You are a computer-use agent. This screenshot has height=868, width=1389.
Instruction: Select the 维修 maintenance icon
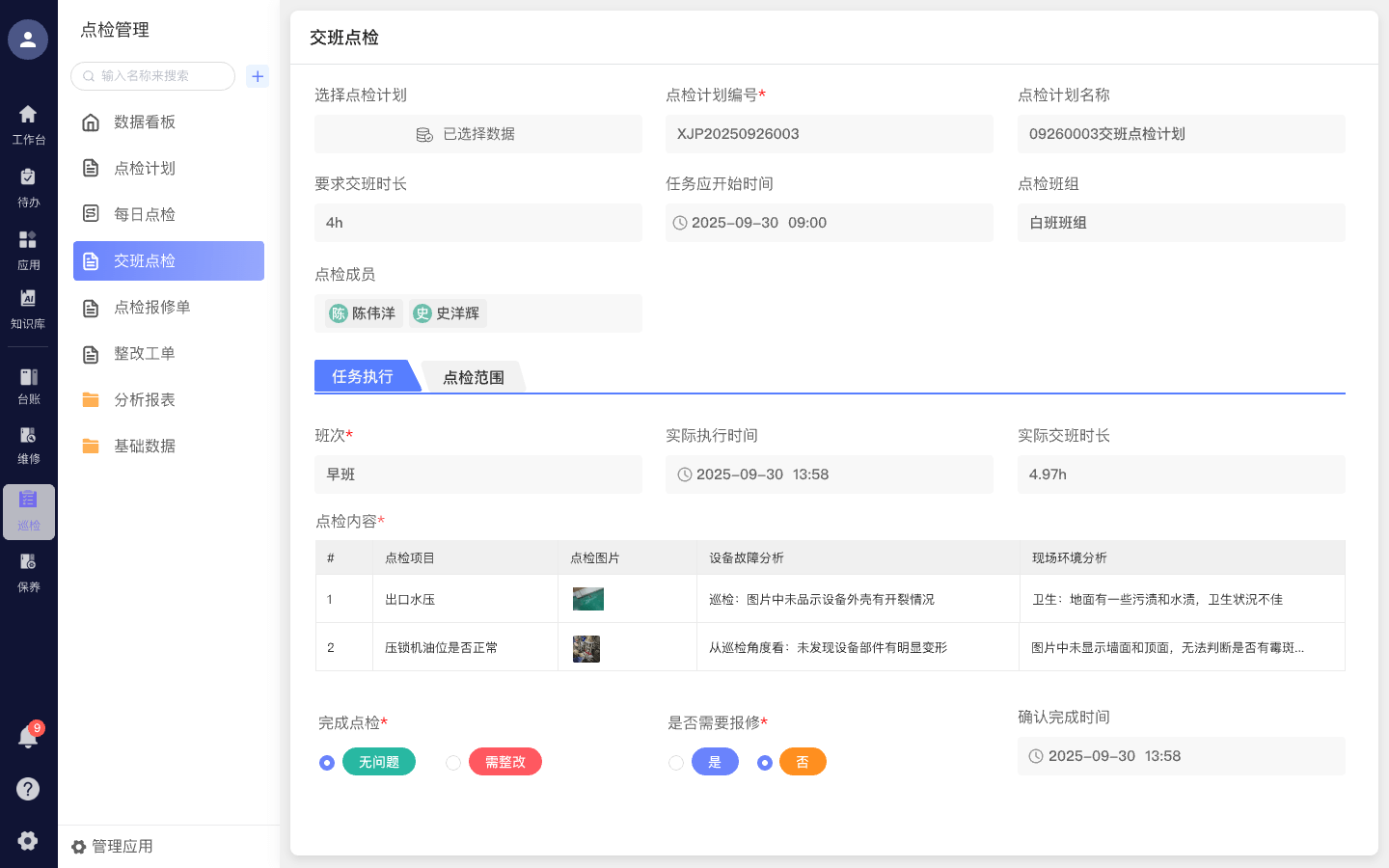pyautogui.click(x=28, y=444)
